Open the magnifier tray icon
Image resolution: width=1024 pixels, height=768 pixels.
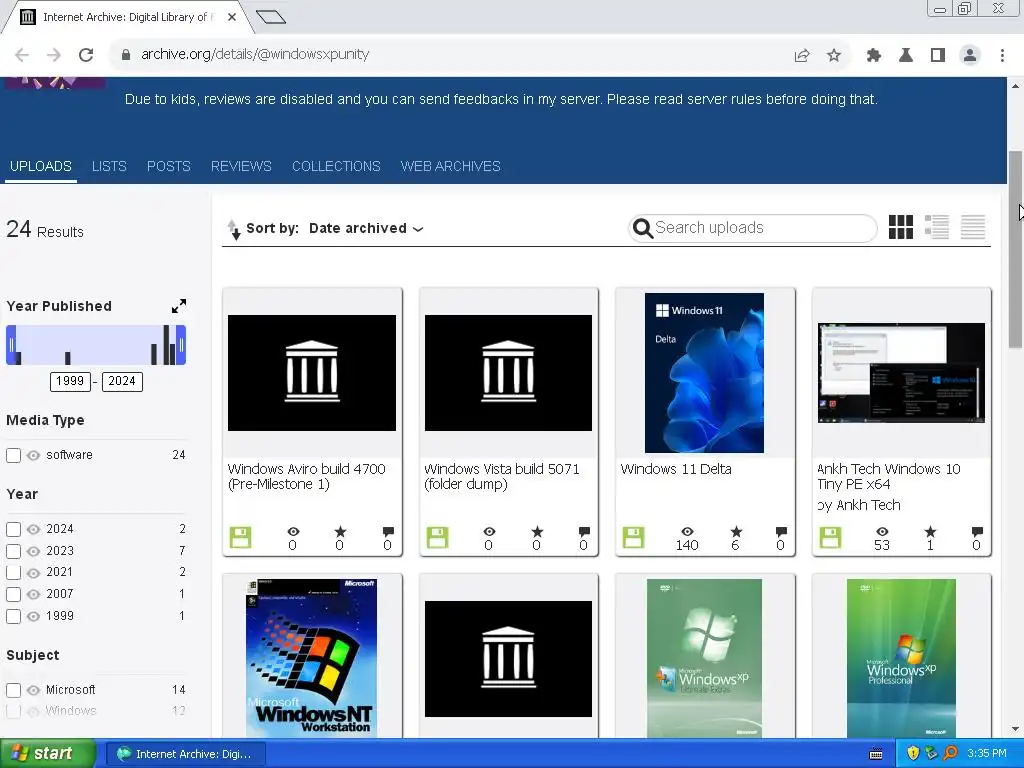coord(950,754)
